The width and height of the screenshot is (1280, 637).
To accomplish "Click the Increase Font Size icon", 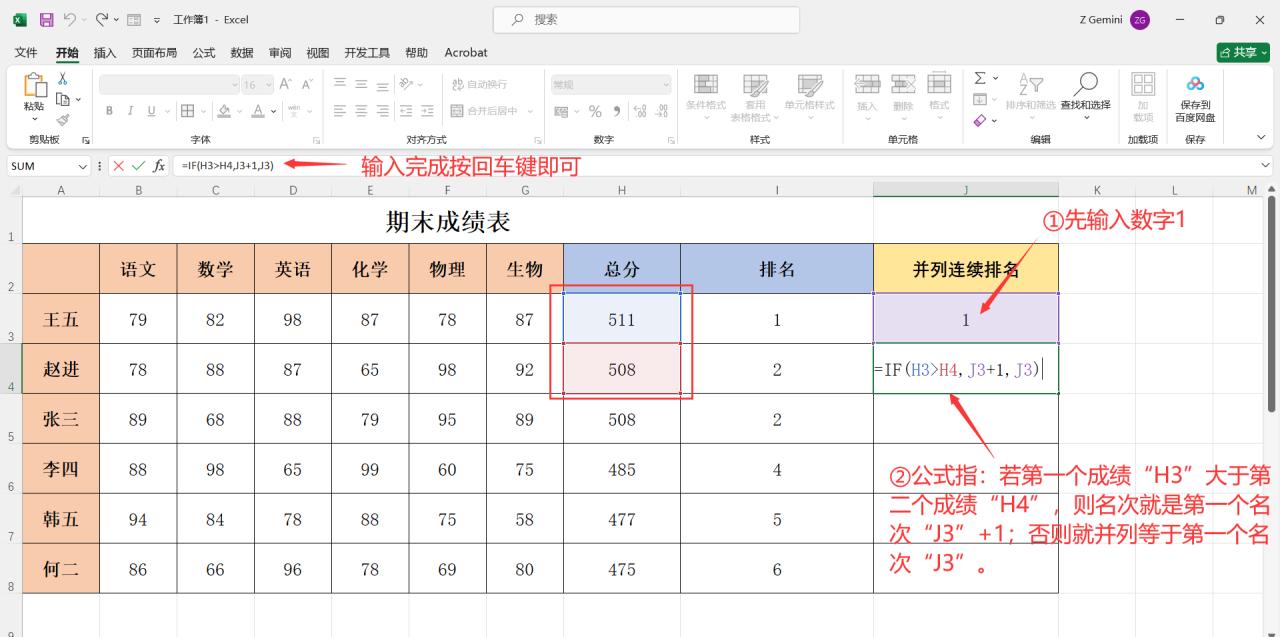I will click(x=286, y=84).
